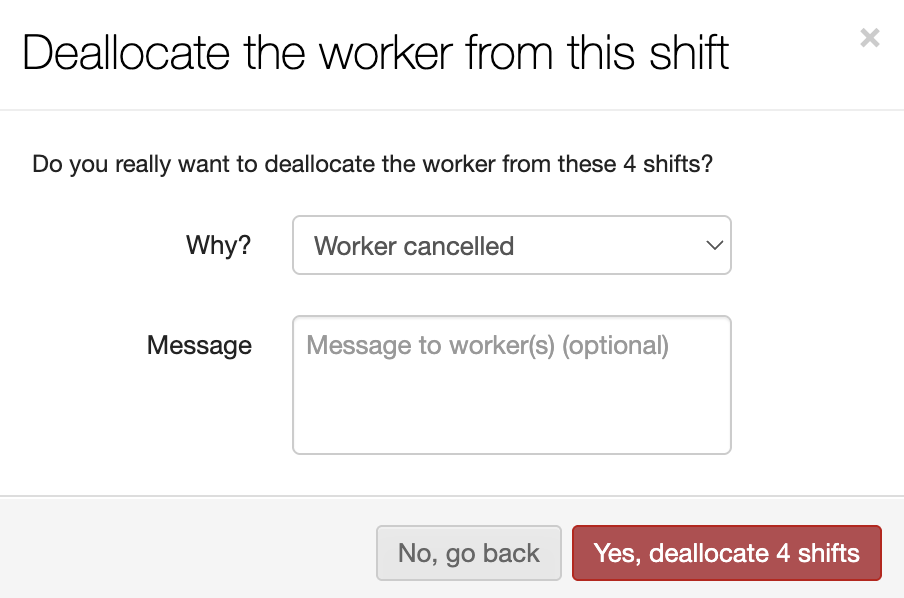
Task: Confirm with 'Yes, deallocate 4 shifts'
Action: point(726,553)
